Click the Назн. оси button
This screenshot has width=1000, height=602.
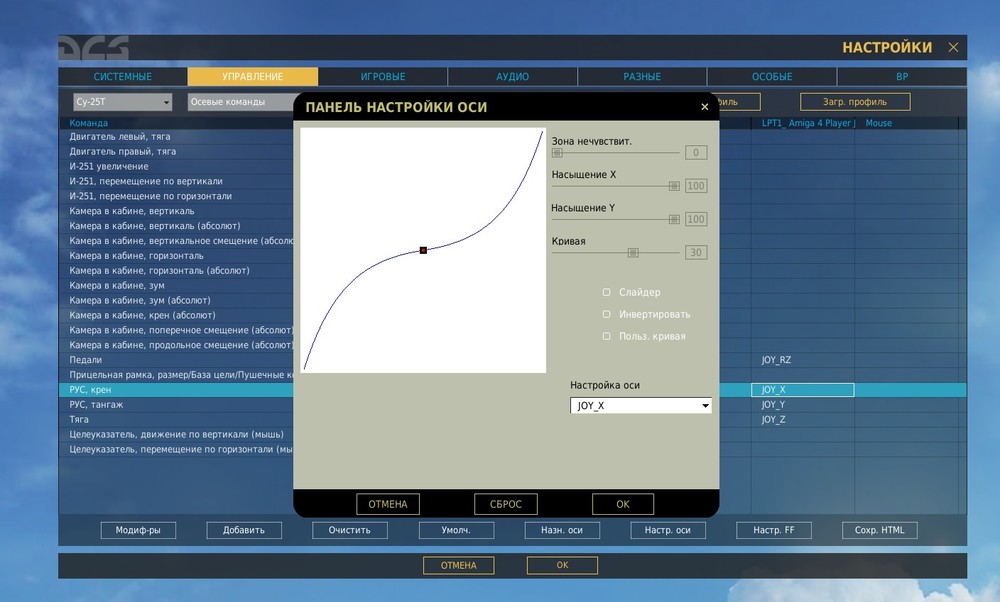562,530
